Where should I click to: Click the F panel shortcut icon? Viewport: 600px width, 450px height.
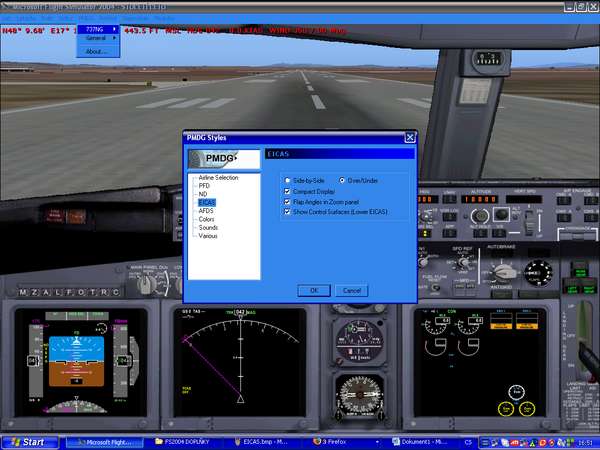point(69,292)
